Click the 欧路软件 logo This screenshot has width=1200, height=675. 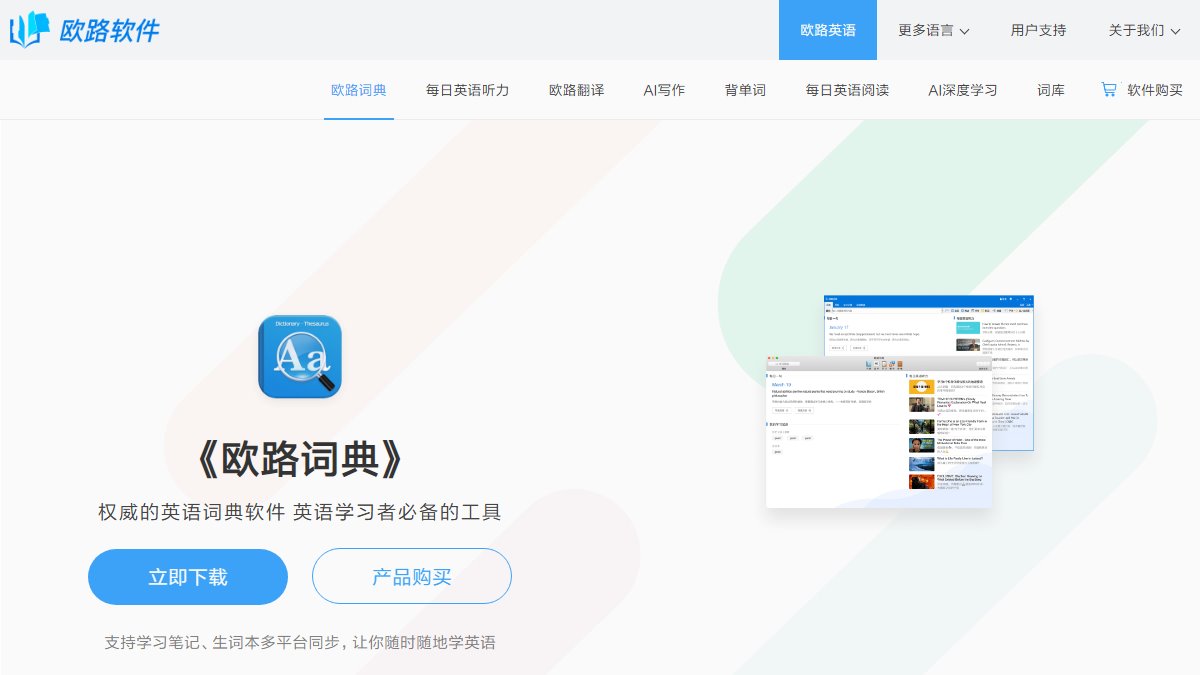(85, 30)
